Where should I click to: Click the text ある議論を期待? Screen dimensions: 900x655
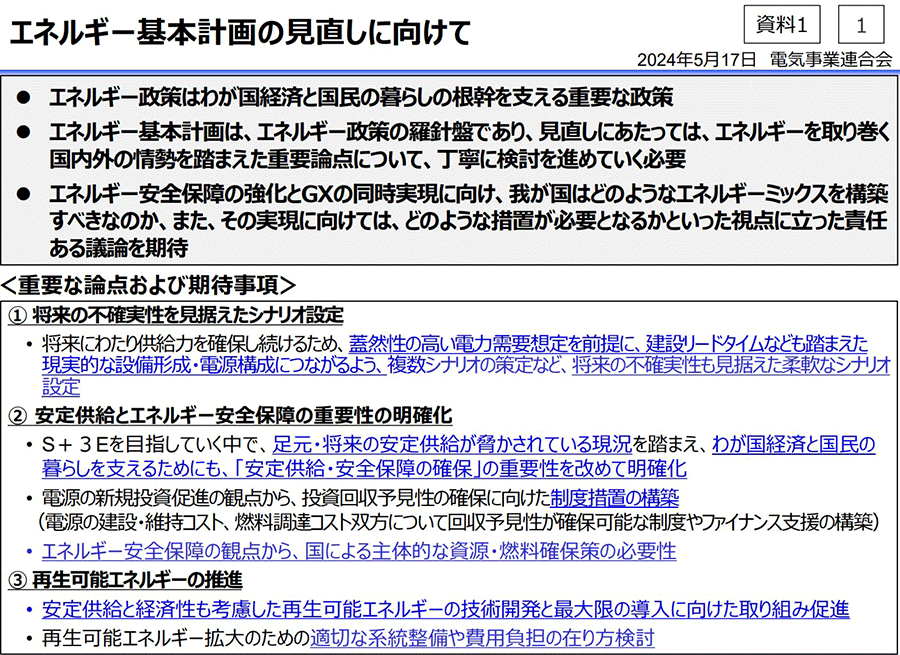(119, 247)
